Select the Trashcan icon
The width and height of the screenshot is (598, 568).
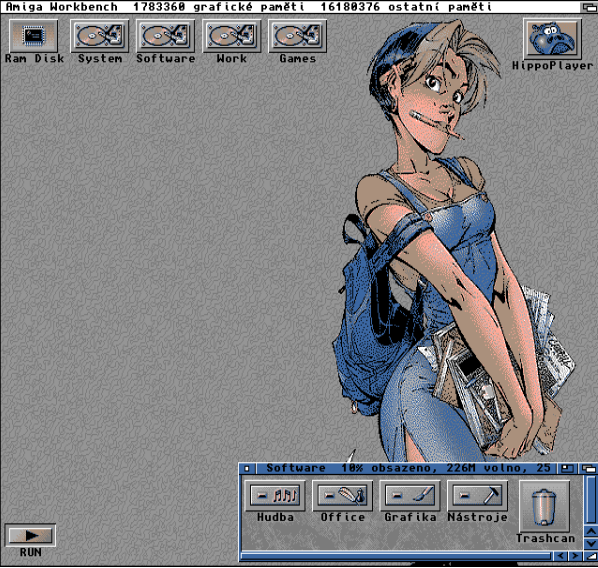(545, 506)
